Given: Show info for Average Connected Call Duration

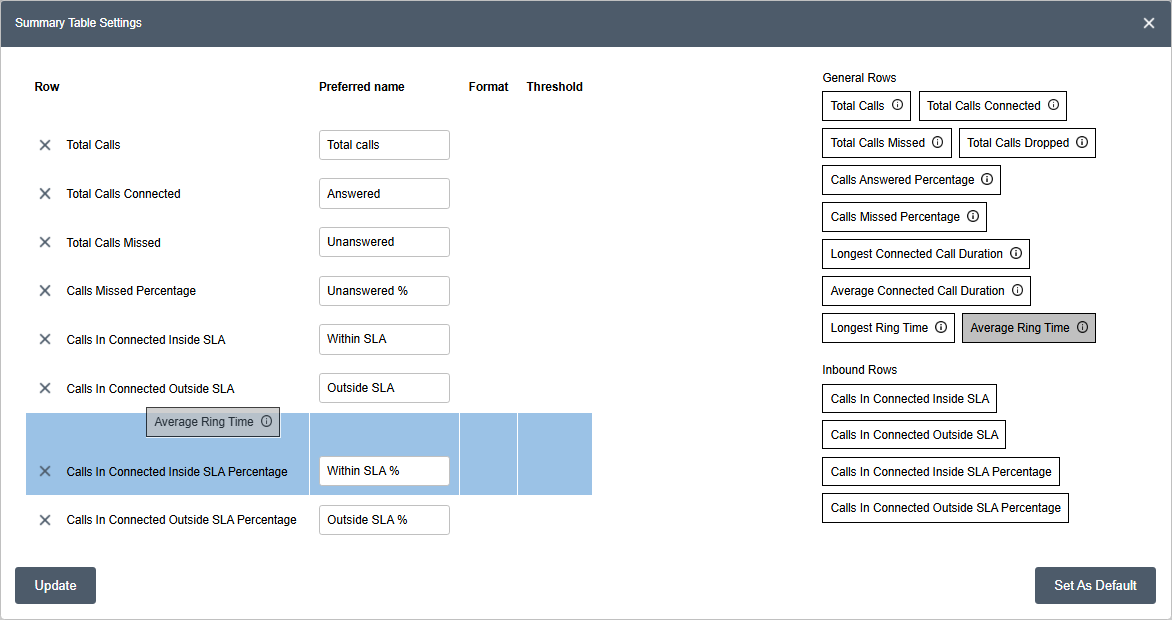Looking at the screenshot, I should coord(1017,290).
